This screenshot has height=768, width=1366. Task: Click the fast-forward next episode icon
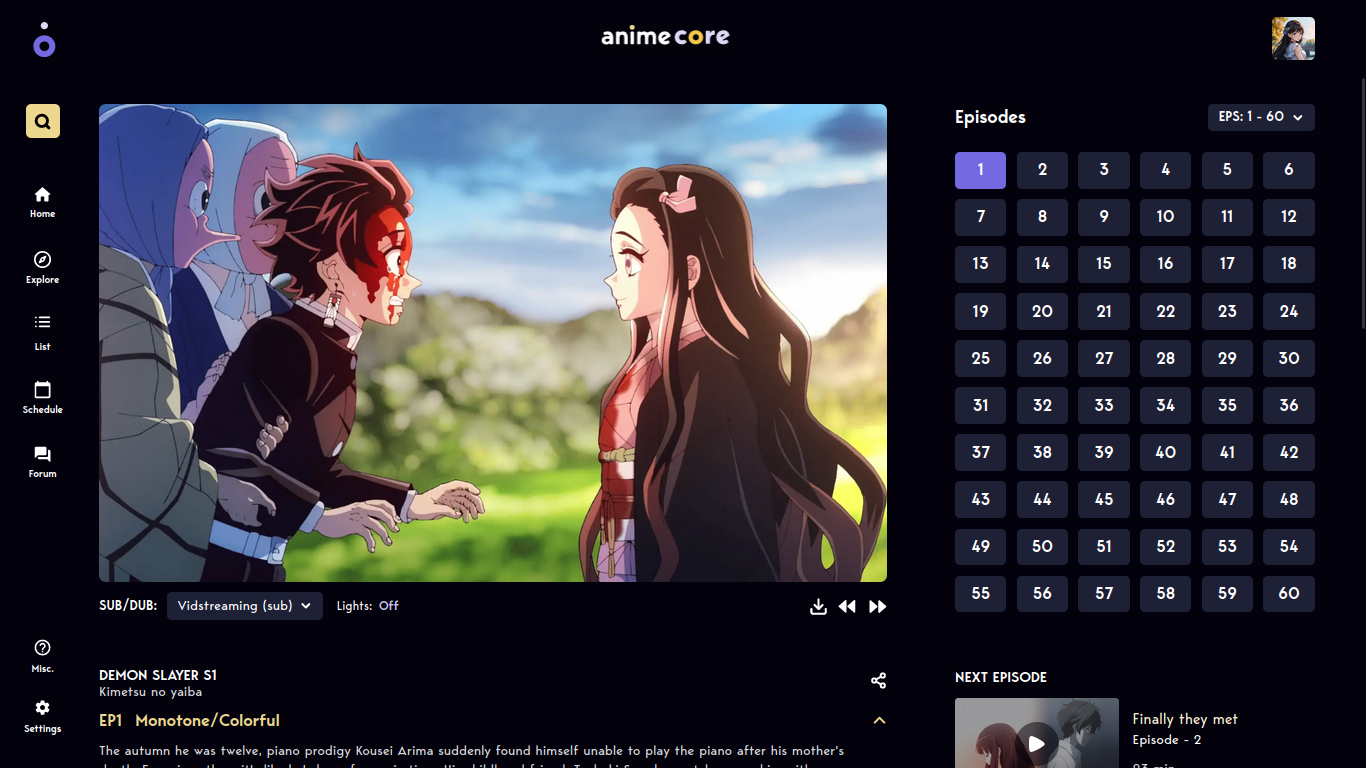pos(877,607)
